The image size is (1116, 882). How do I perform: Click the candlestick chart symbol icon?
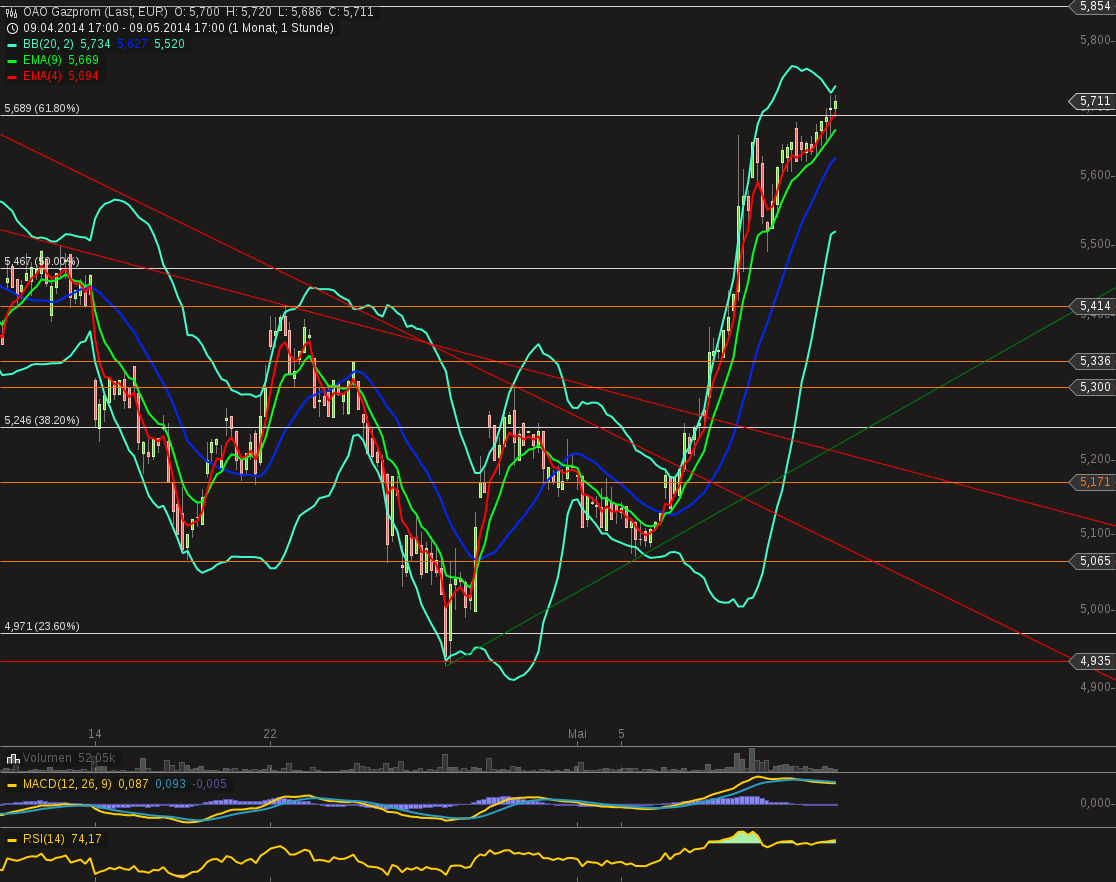pyautogui.click(x=12, y=12)
